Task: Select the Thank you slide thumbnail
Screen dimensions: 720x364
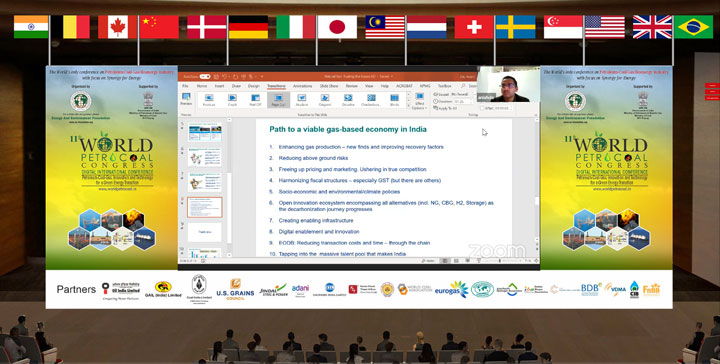Action: (x=204, y=232)
